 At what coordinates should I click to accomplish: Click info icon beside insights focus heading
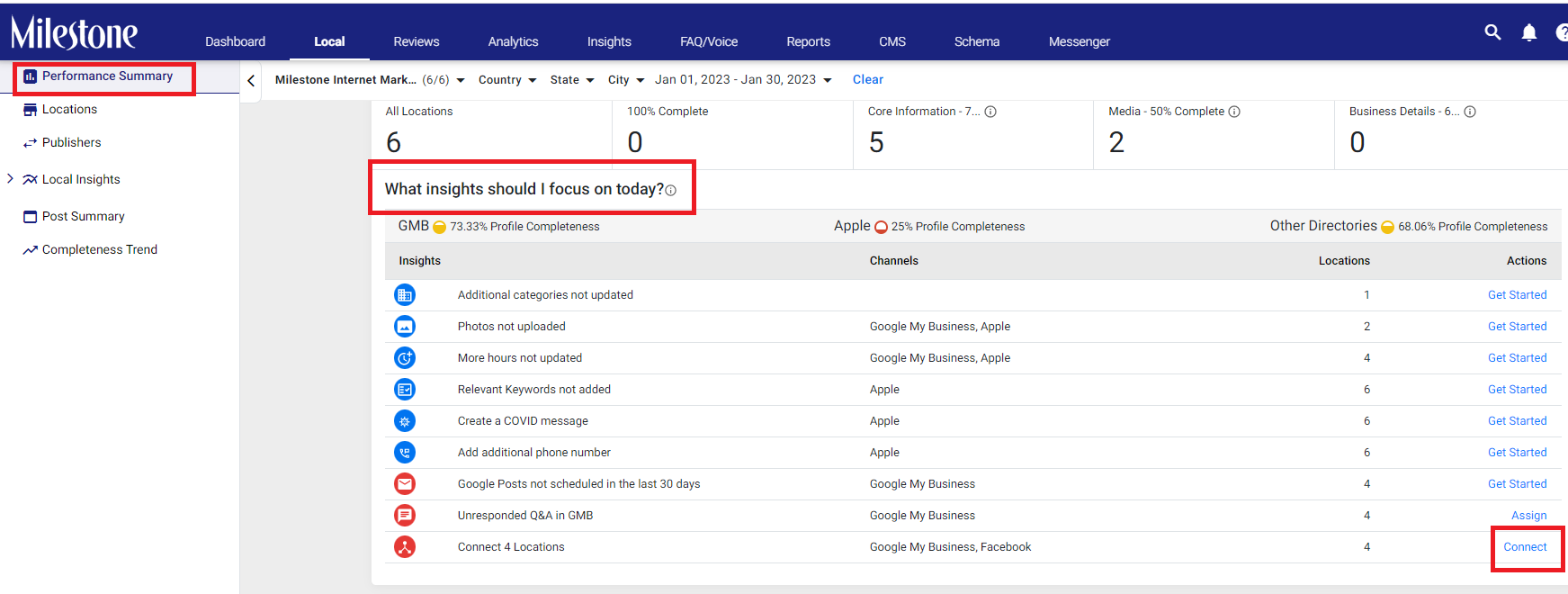(x=670, y=191)
